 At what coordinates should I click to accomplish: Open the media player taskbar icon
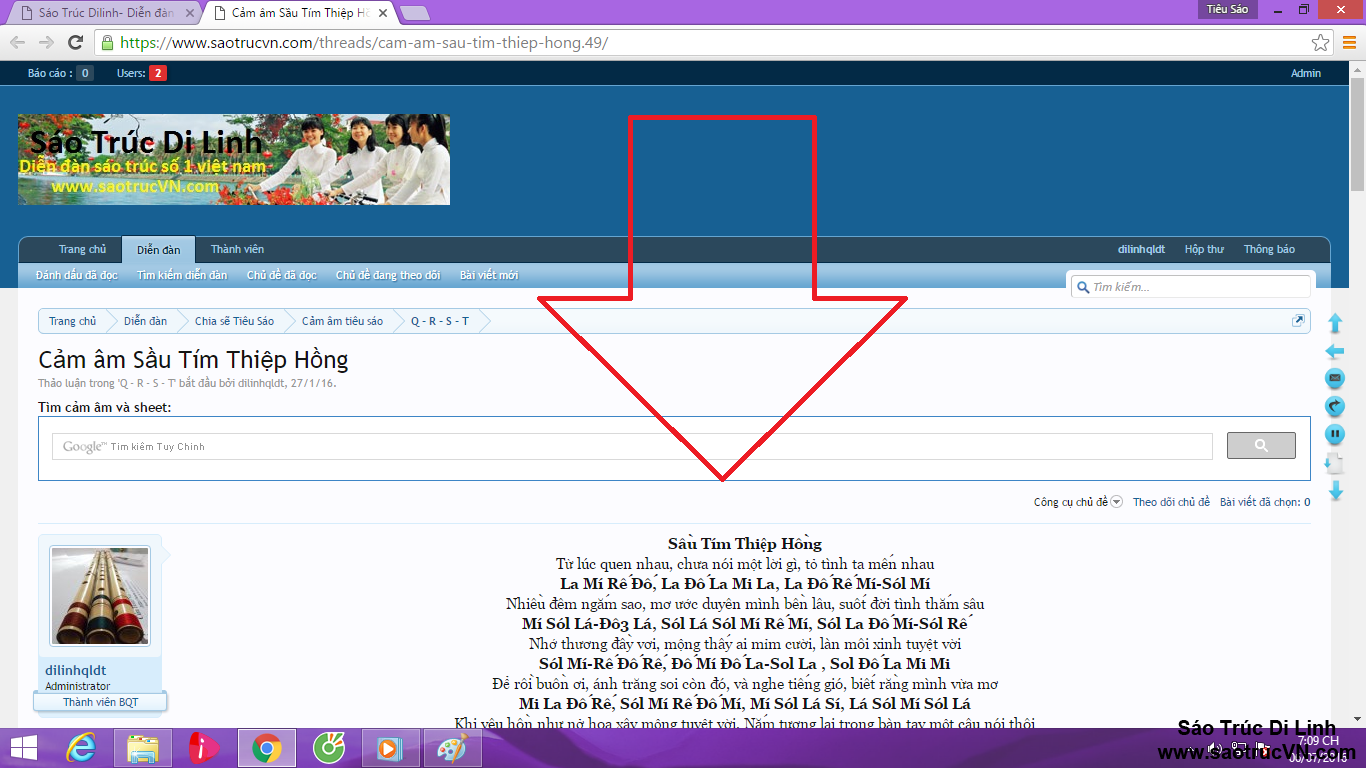click(390, 748)
